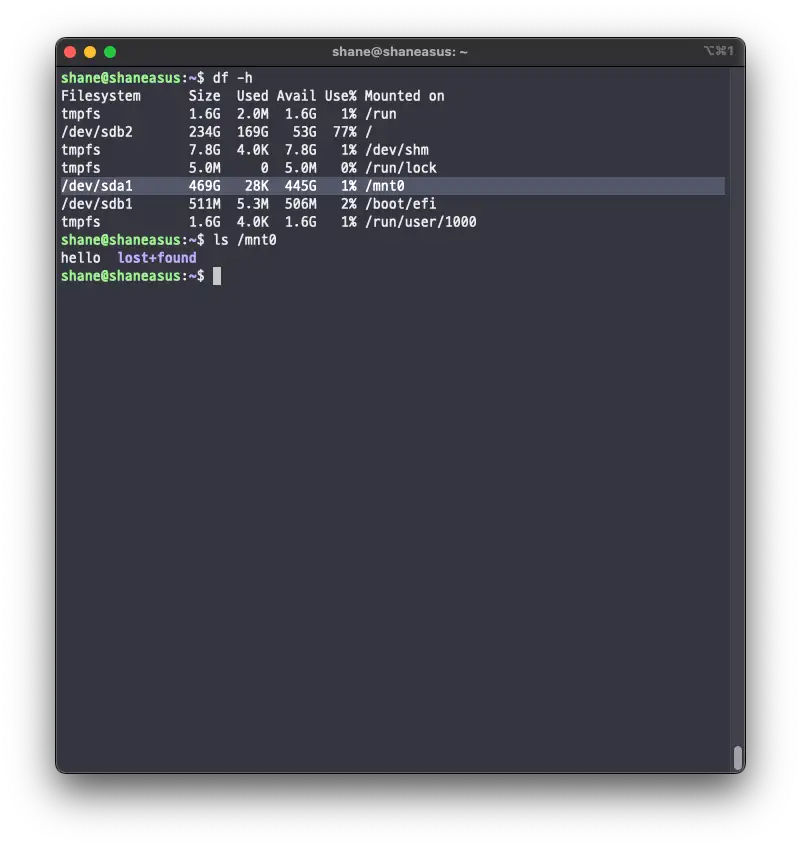Click the 445G available value
The width and height of the screenshot is (801, 847).
(300, 186)
